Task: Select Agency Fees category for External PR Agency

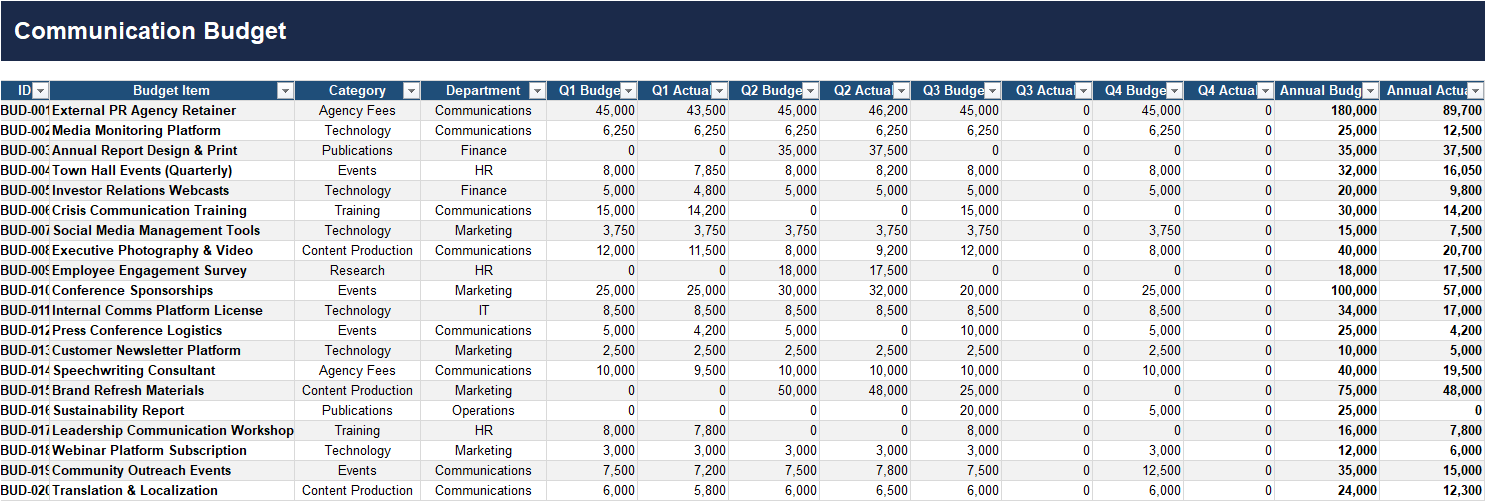Action: tap(357, 111)
